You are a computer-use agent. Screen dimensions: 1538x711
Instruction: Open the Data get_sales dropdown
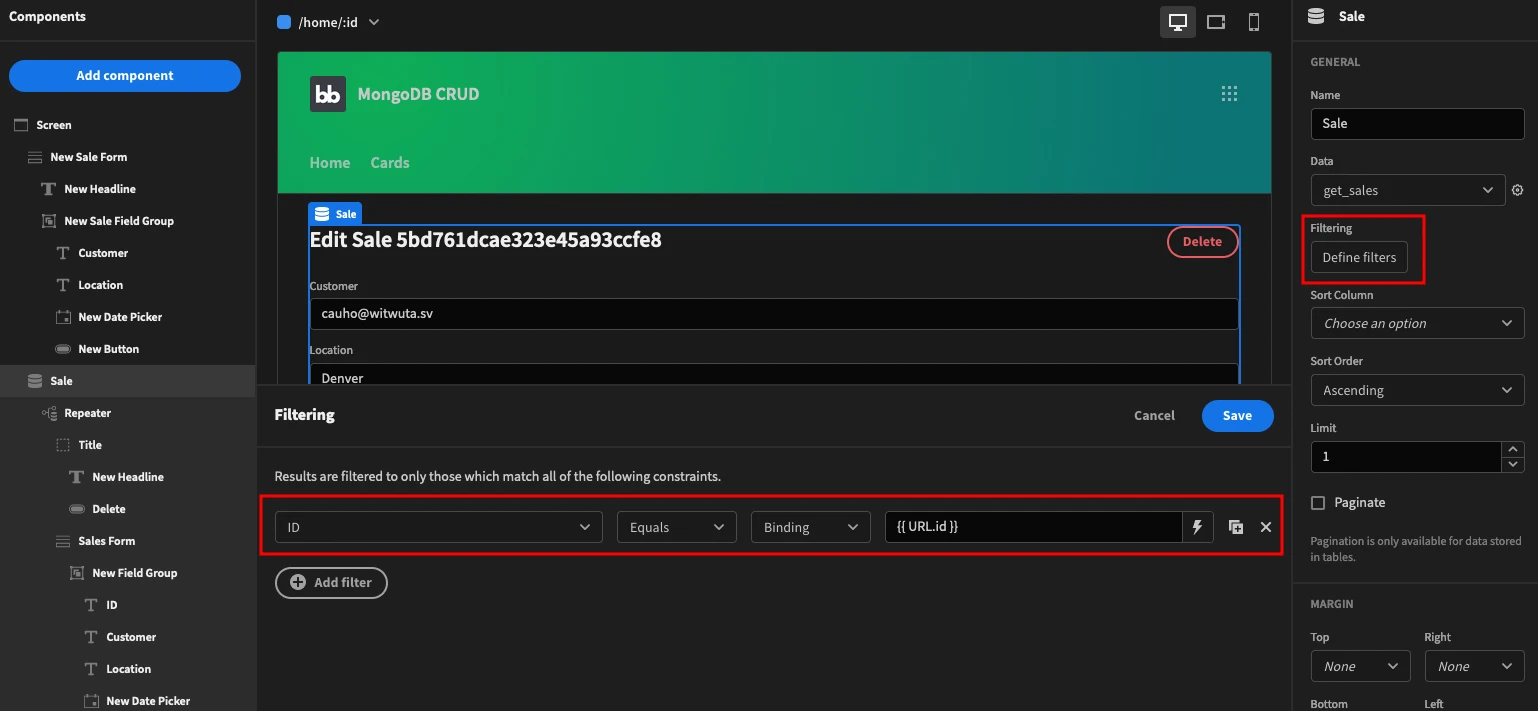[x=1407, y=190]
